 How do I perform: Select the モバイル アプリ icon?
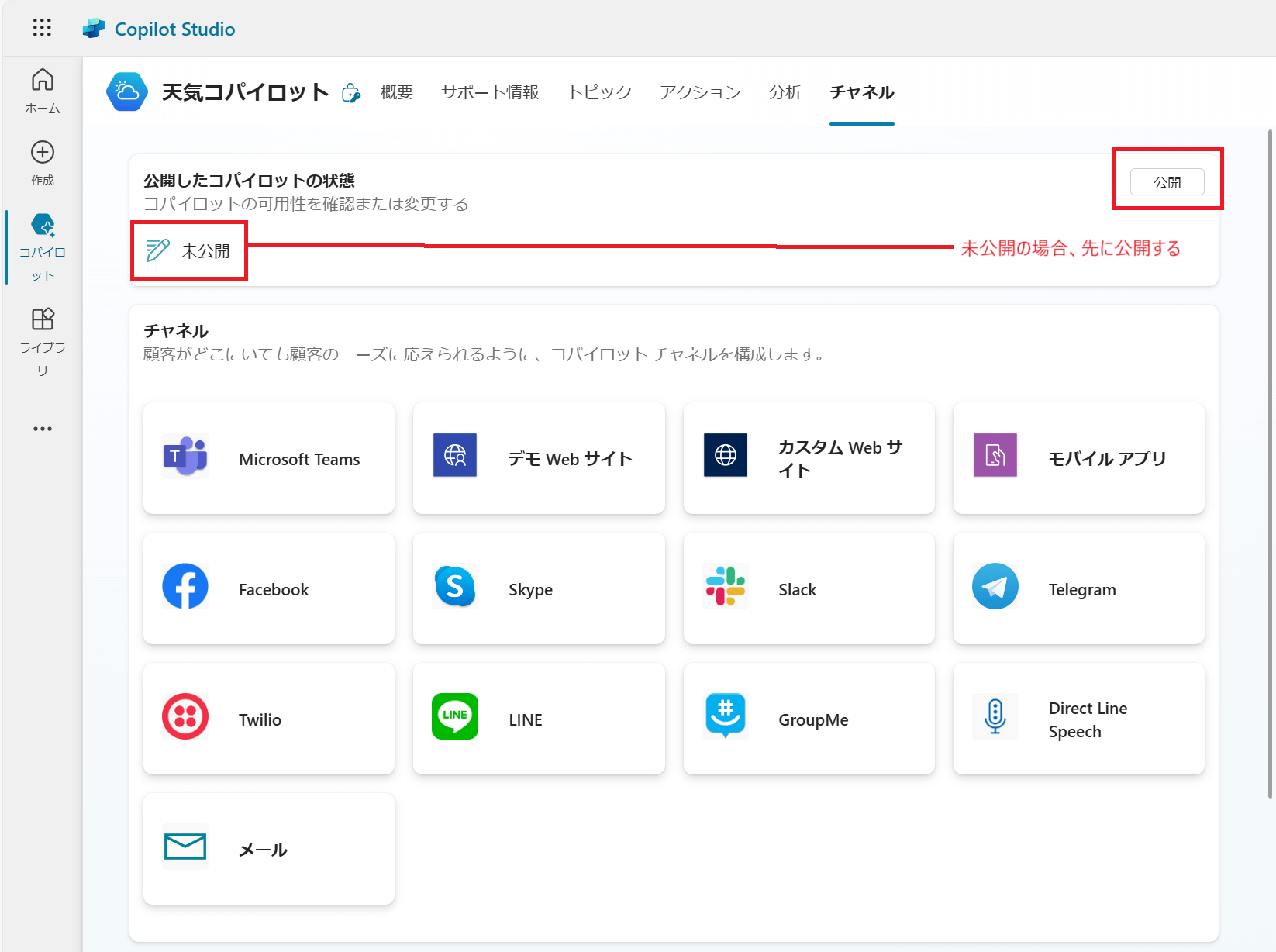(995, 455)
